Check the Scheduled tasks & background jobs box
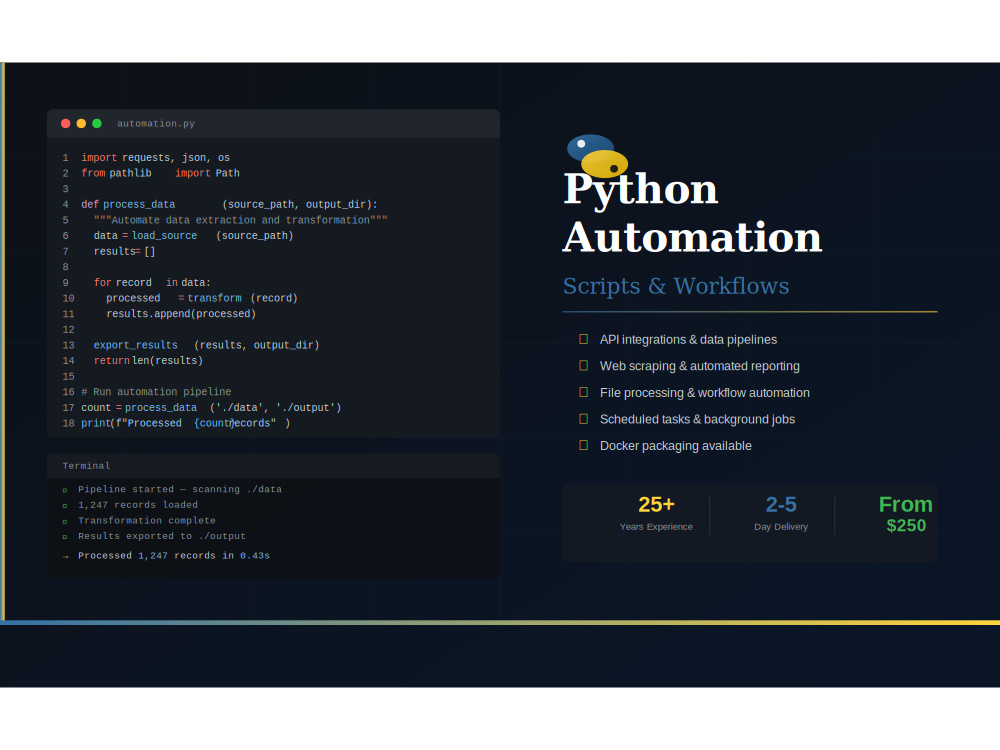This screenshot has height=750, width=1000. 584,419
